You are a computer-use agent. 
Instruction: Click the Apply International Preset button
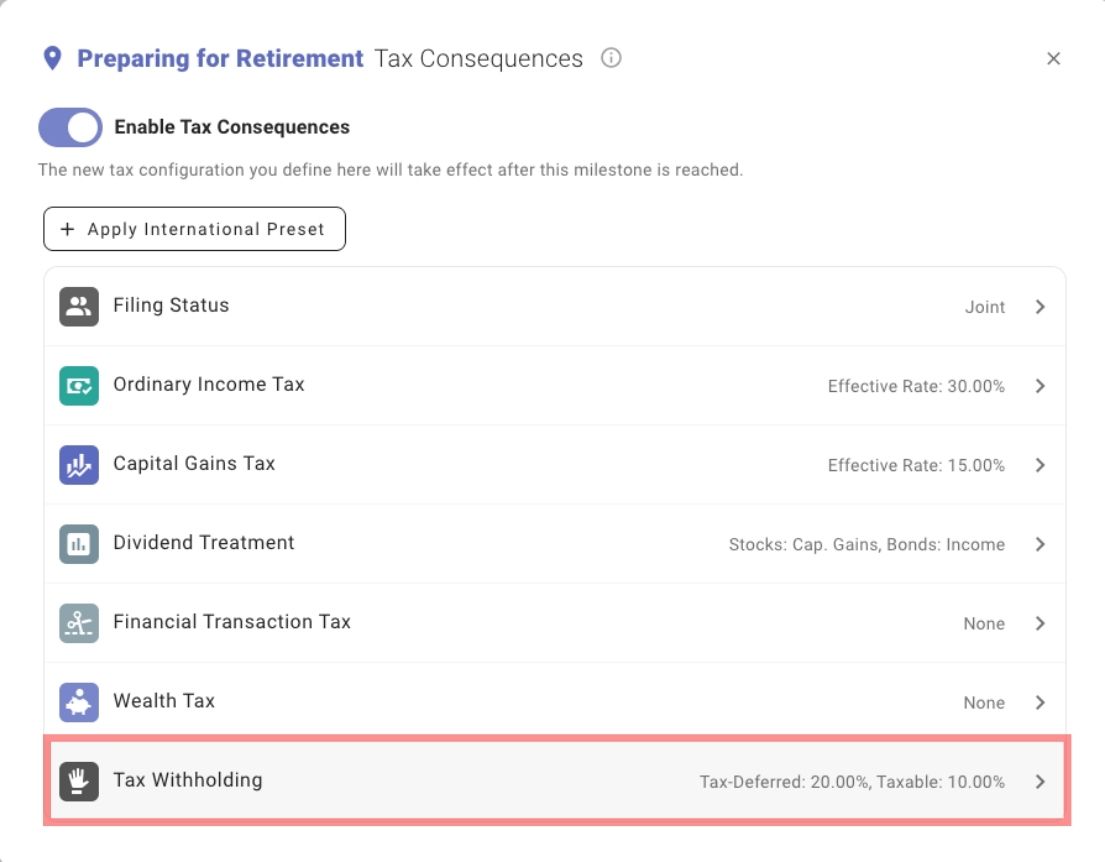tap(194, 229)
